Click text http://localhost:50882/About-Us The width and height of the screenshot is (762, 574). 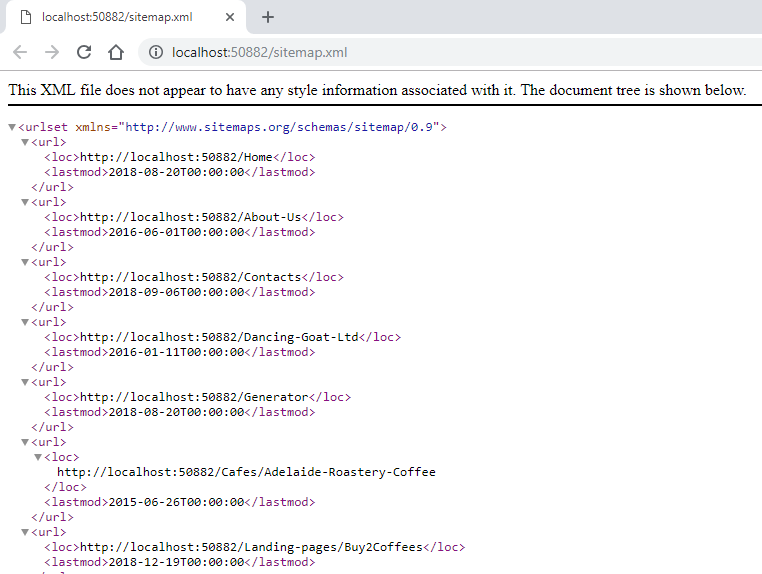[x=190, y=217]
